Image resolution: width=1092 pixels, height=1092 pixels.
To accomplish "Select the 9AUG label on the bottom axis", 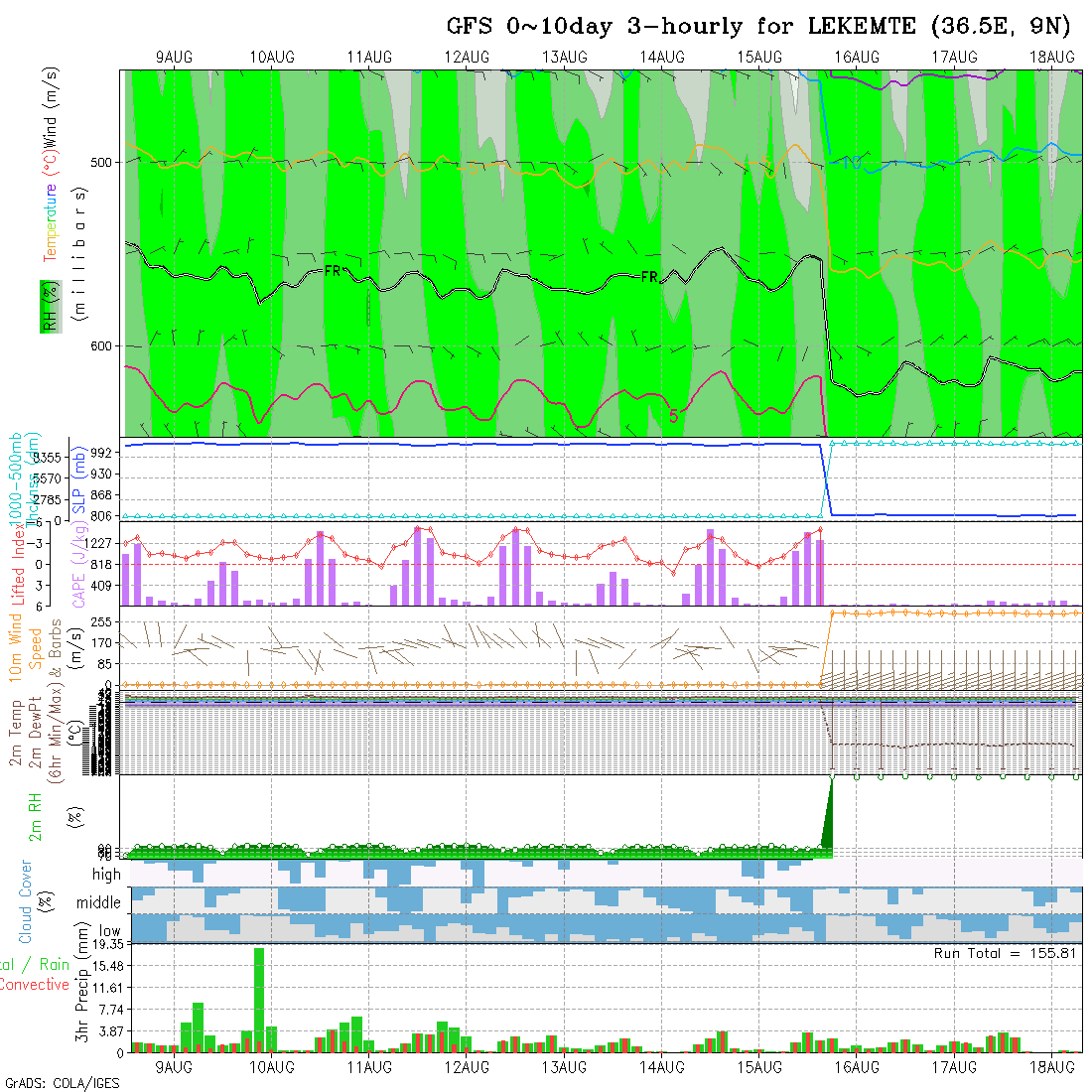I will coord(174,1067).
